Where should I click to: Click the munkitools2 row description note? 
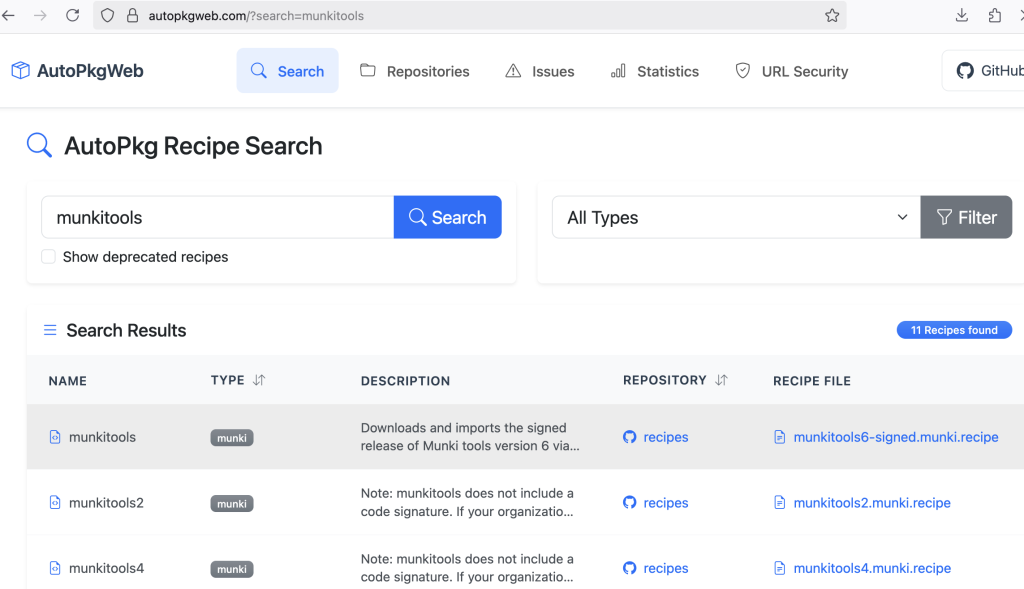point(467,502)
